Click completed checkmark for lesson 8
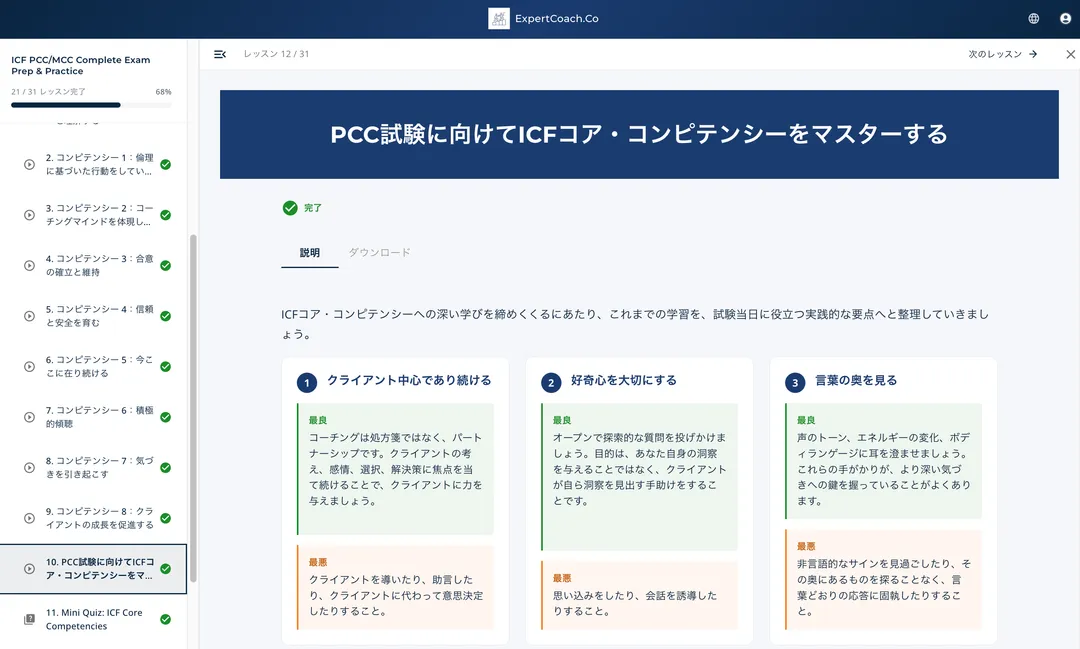The height and width of the screenshot is (649, 1080). [165, 468]
